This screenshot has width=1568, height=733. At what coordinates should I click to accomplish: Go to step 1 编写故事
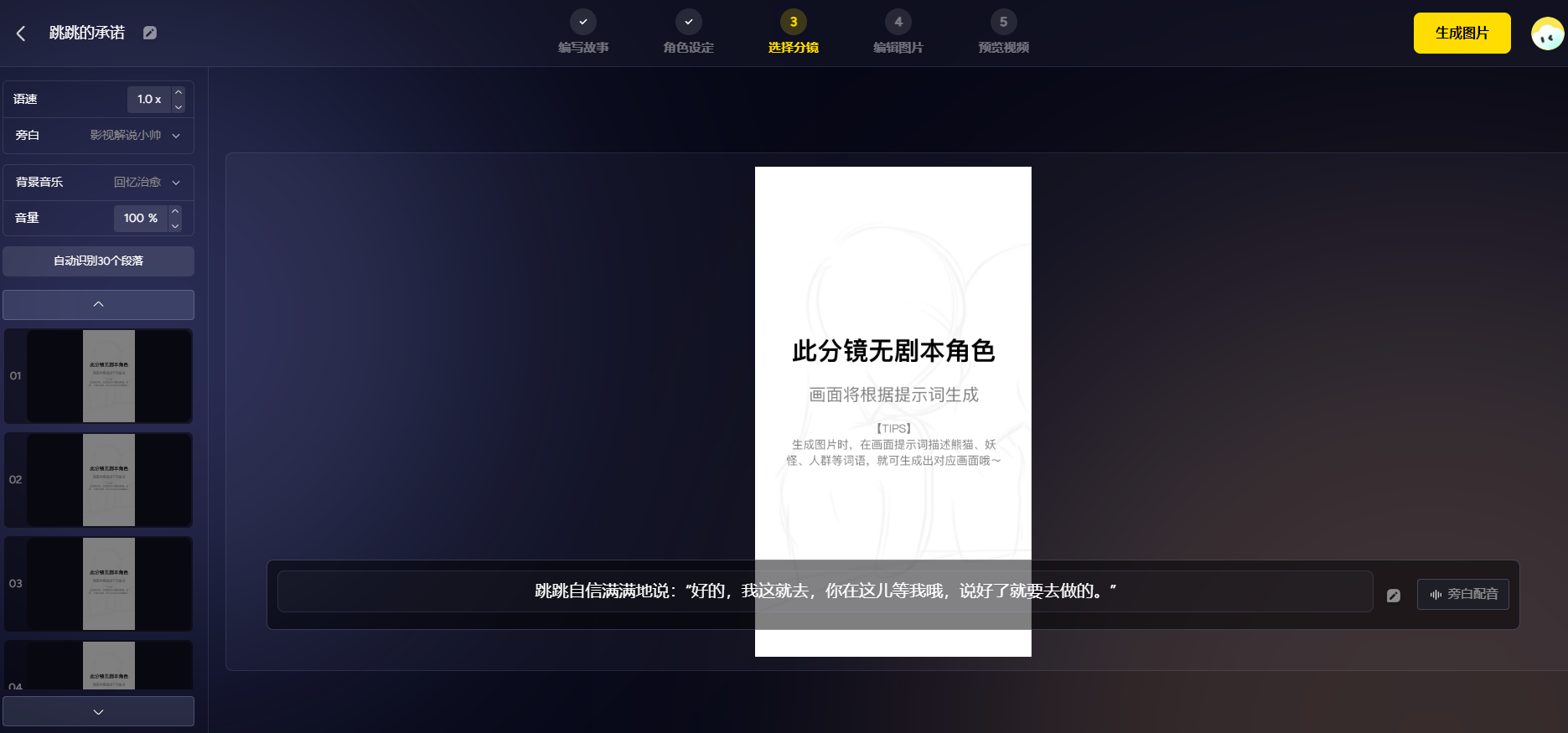(x=583, y=32)
